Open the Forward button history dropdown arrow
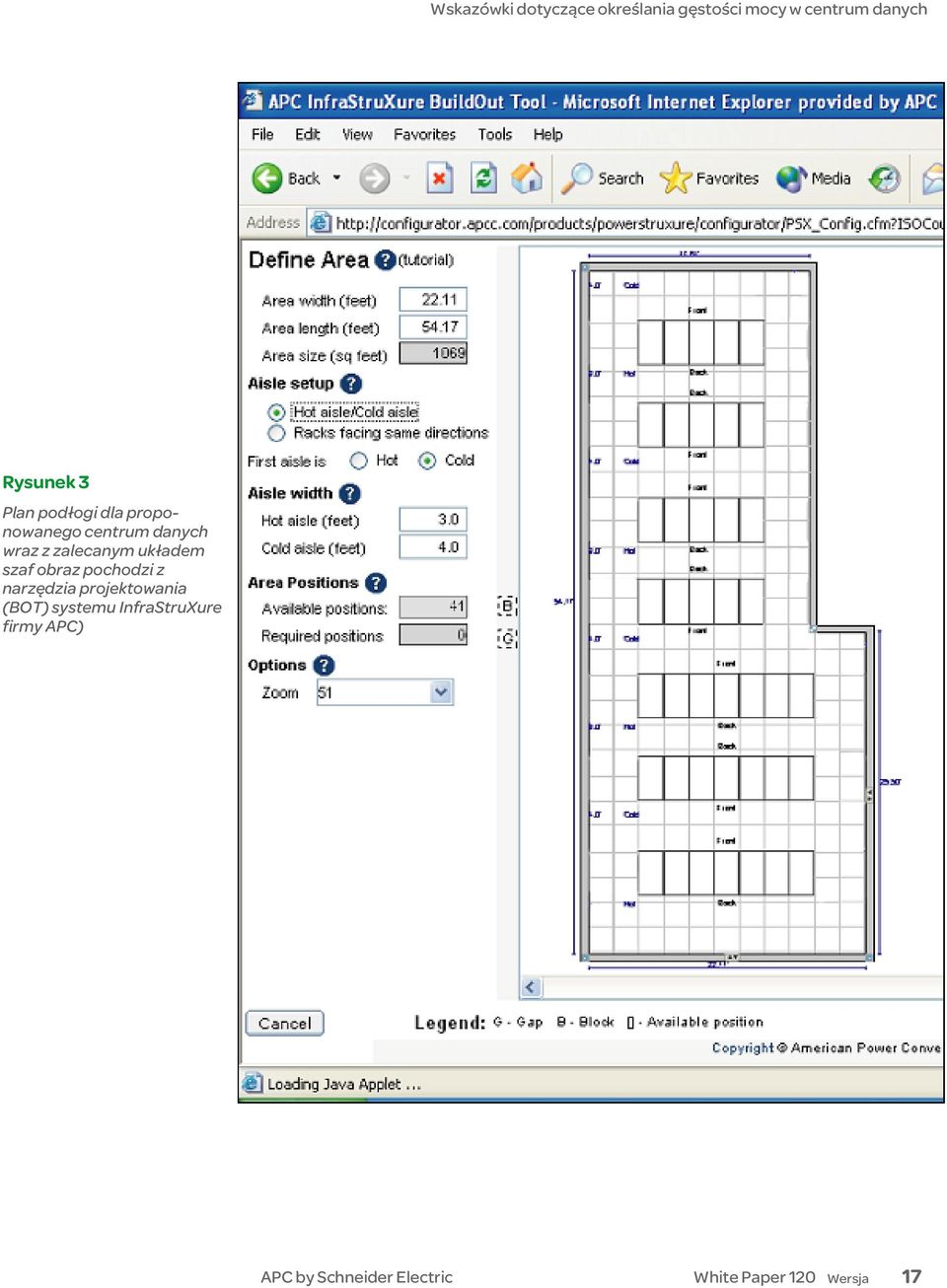Viewport: 947px width, 1288px height. pos(406,179)
